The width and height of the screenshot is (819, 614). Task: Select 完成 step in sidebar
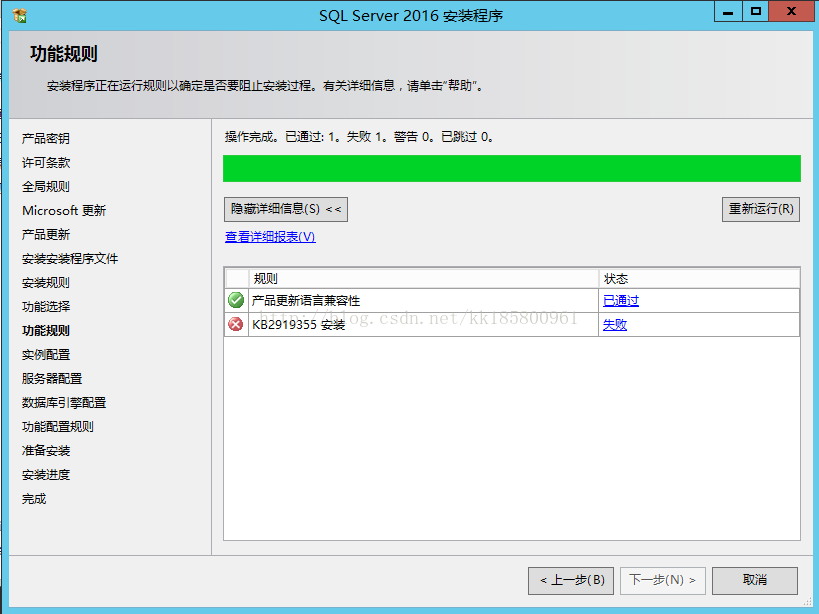point(34,499)
